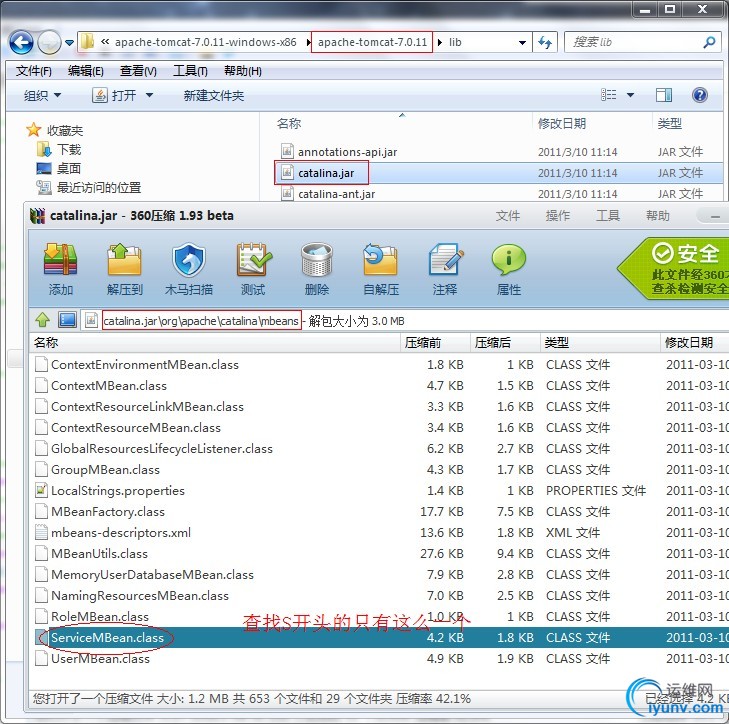Open 360压缩 操作 menu

click(557, 216)
